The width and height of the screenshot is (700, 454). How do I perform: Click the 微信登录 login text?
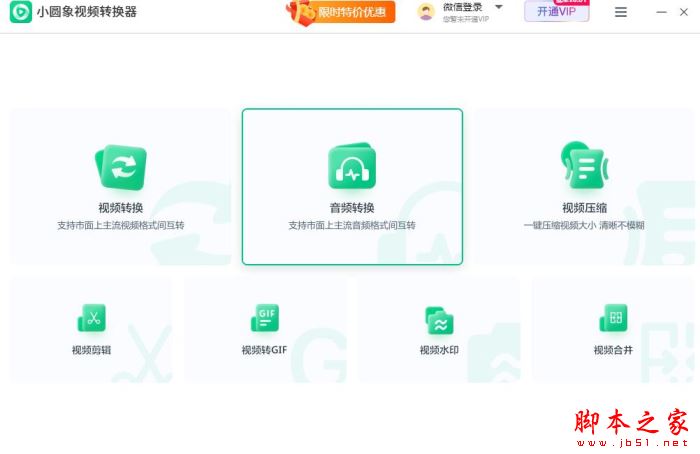(x=462, y=7)
